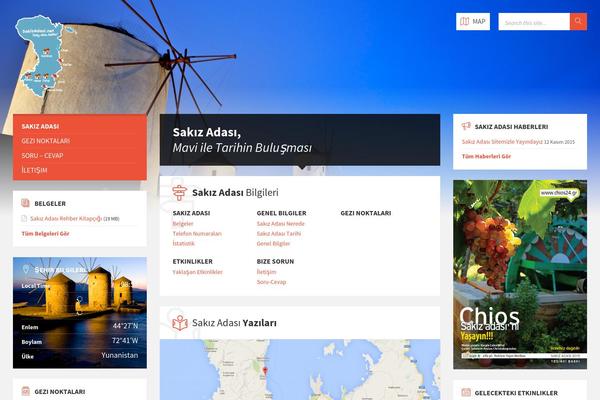The height and width of the screenshot is (400, 600).
Task: Open the Yaklaşan Etkinlikler link
Action: click(197, 272)
